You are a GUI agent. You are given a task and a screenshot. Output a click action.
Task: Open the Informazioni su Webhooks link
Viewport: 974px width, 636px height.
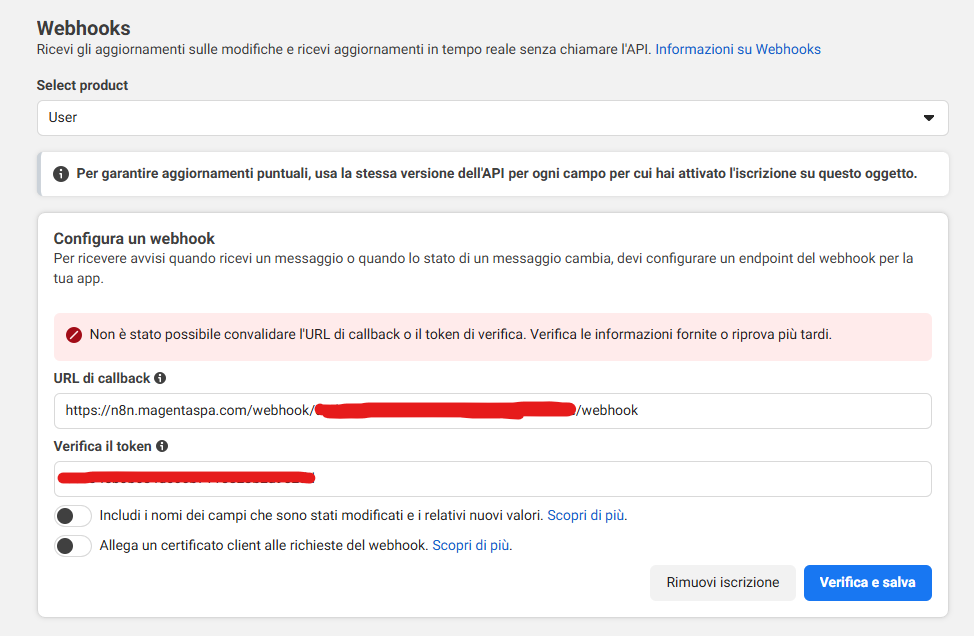[x=738, y=49]
